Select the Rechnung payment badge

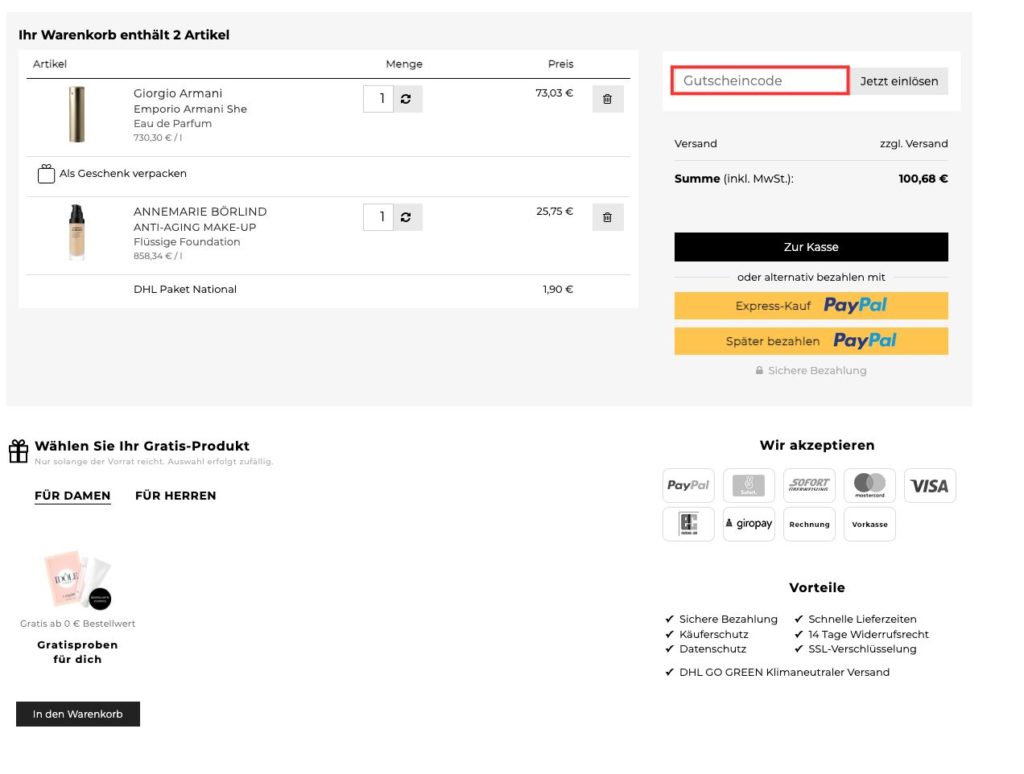tap(809, 524)
